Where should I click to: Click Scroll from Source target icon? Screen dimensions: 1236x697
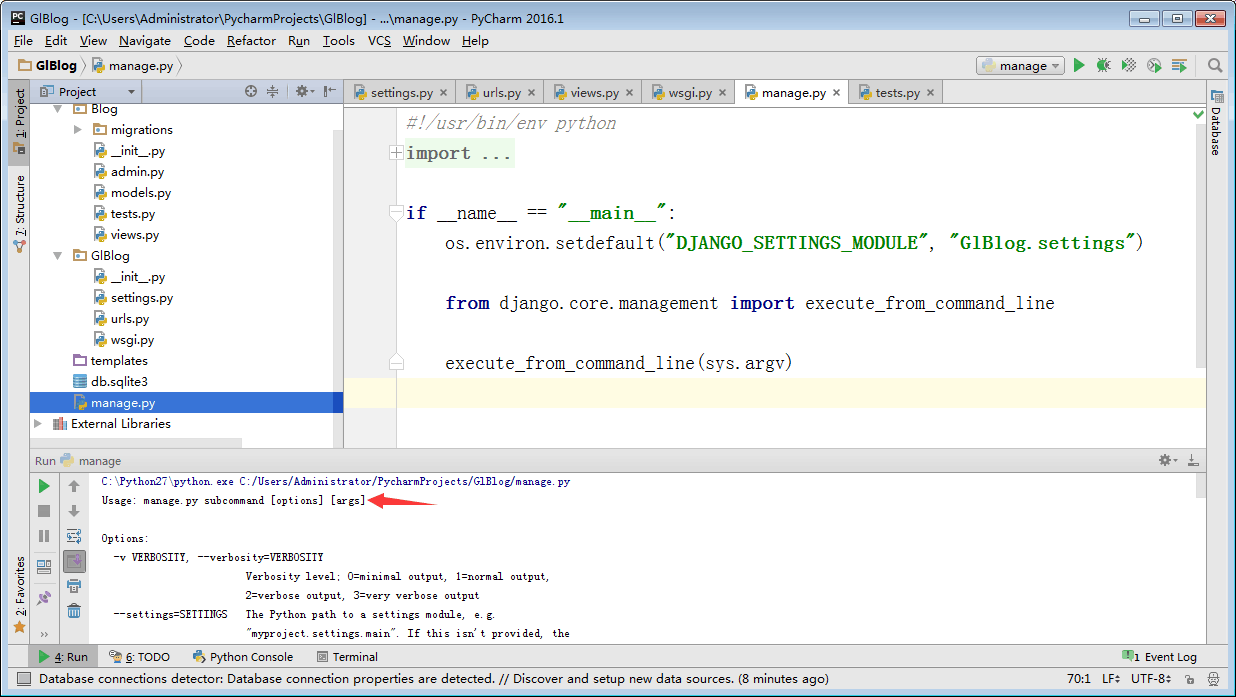pos(251,91)
